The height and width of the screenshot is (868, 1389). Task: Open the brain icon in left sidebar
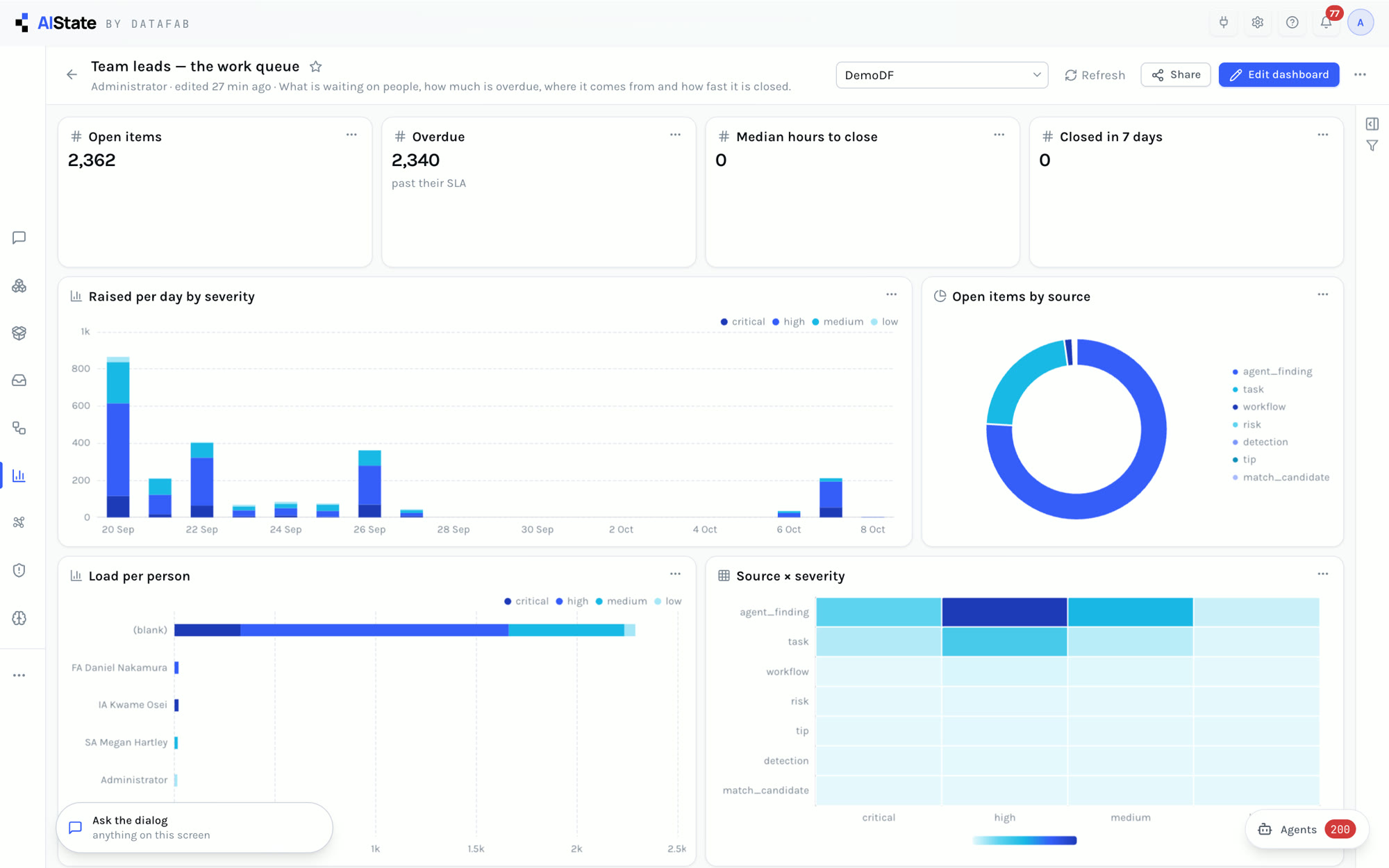19,618
